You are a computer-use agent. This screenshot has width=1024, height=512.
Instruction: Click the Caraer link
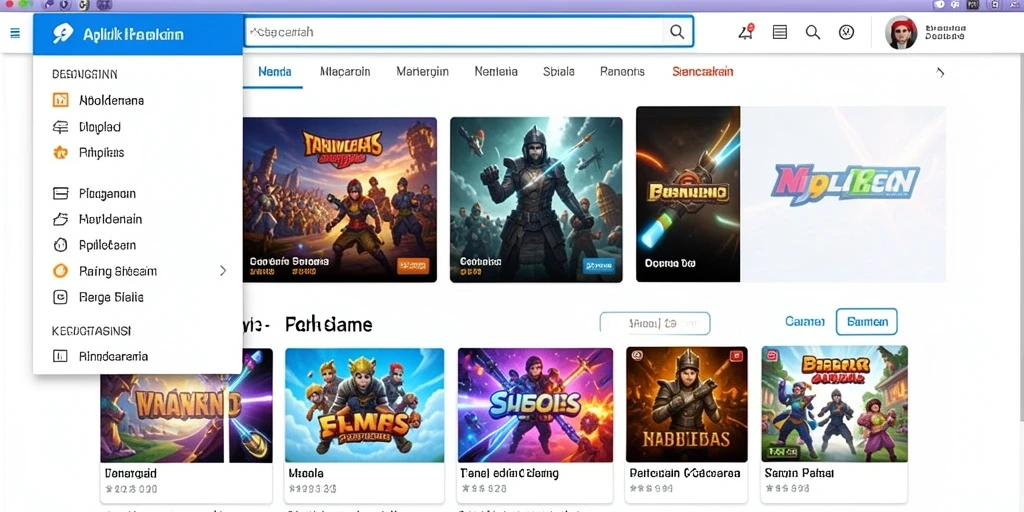click(805, 321)
